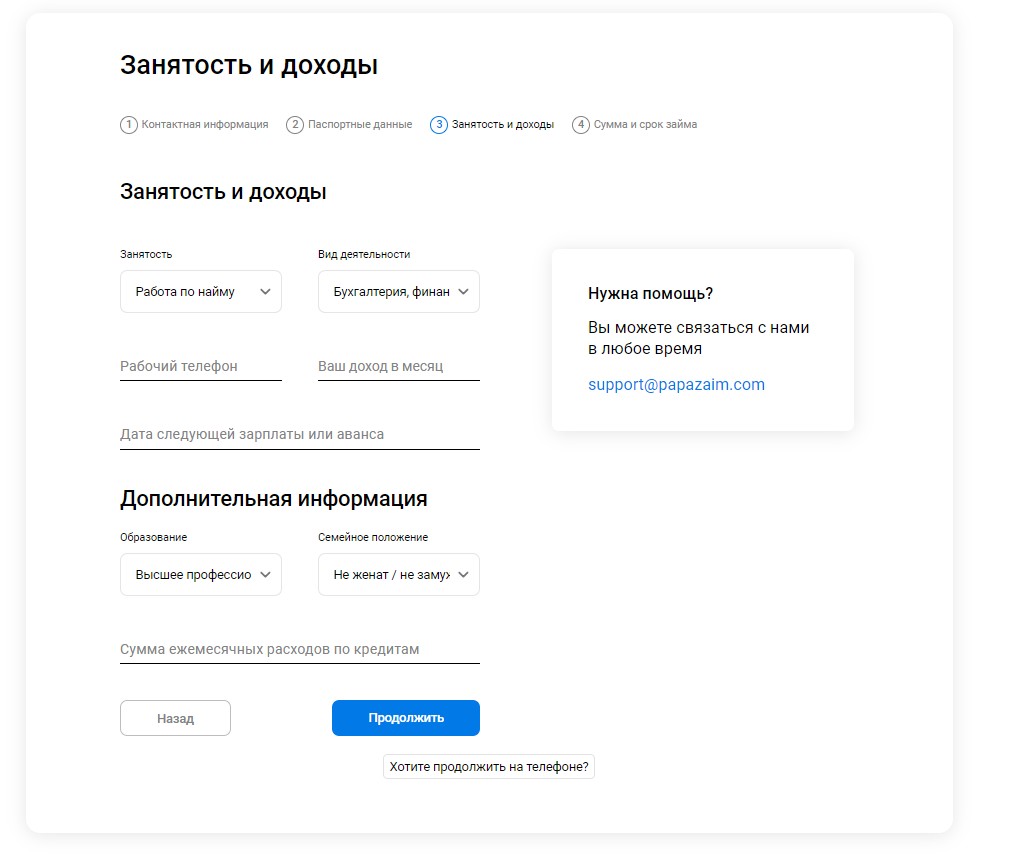Click the step 3 number circle
The width and height of the screenshot is (1014, 868).
tap(439, 125)
